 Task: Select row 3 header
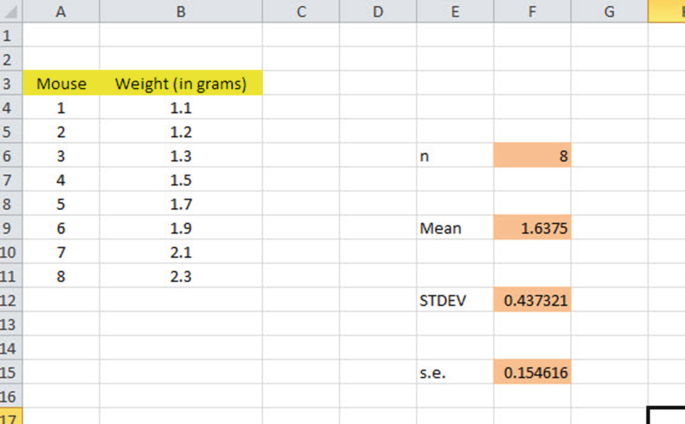click(x=10, y=84)
